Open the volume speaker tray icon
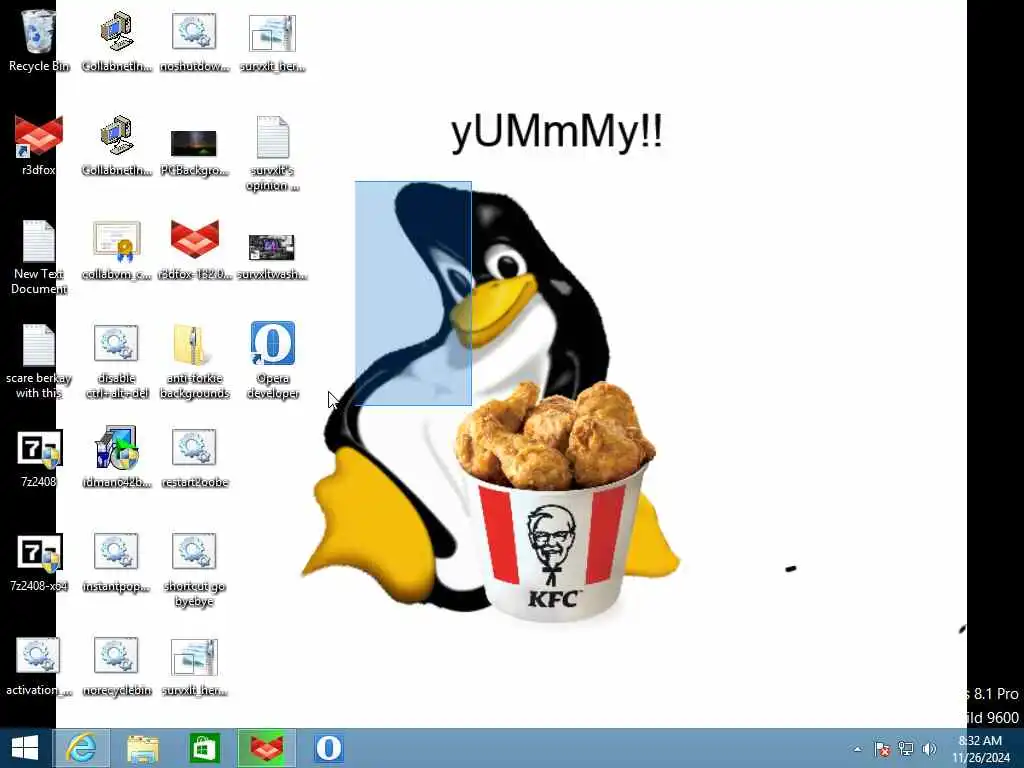The height and width of the screenshot is (768, 1024). pyautogui.click(x=929, y=749)
